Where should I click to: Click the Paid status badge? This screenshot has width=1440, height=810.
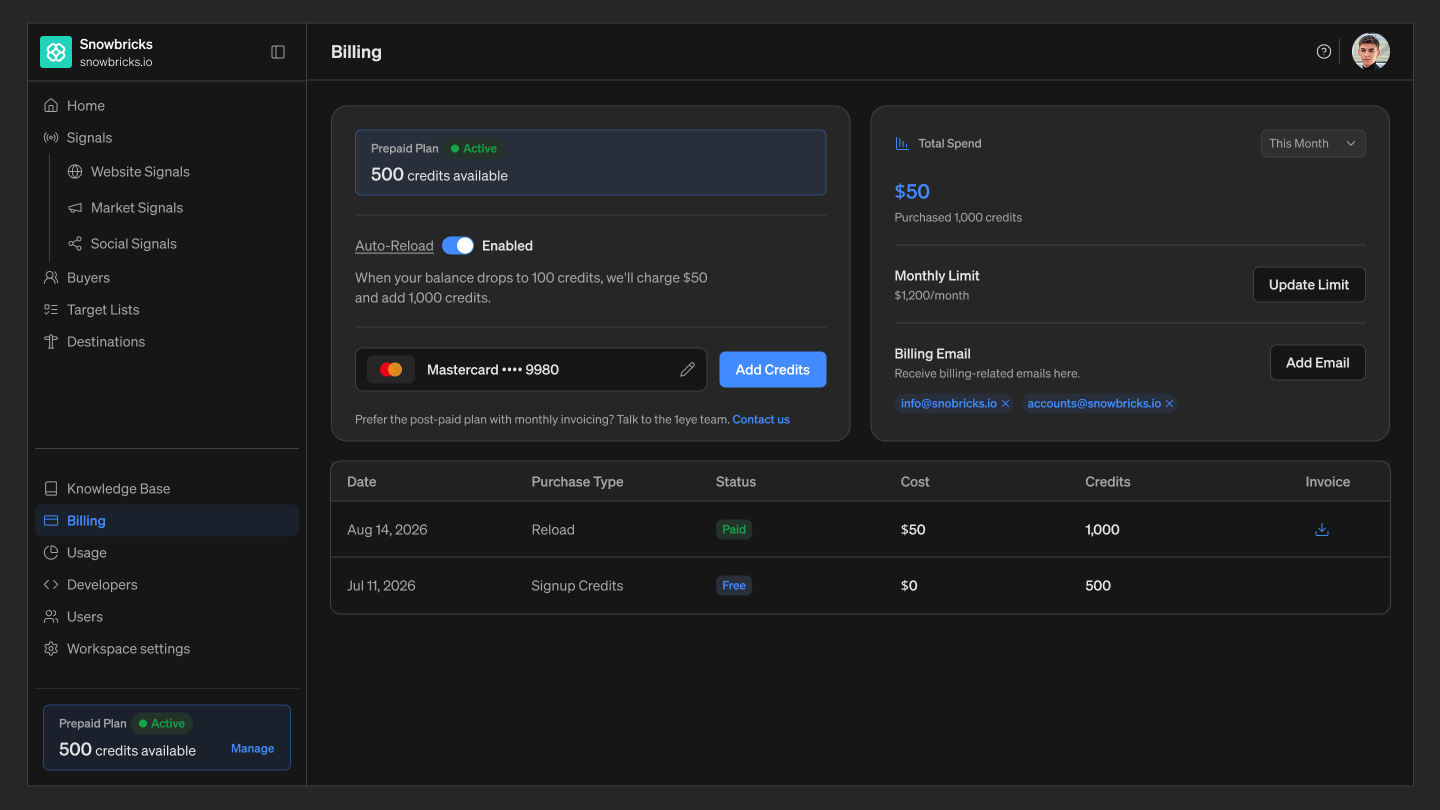734,530
